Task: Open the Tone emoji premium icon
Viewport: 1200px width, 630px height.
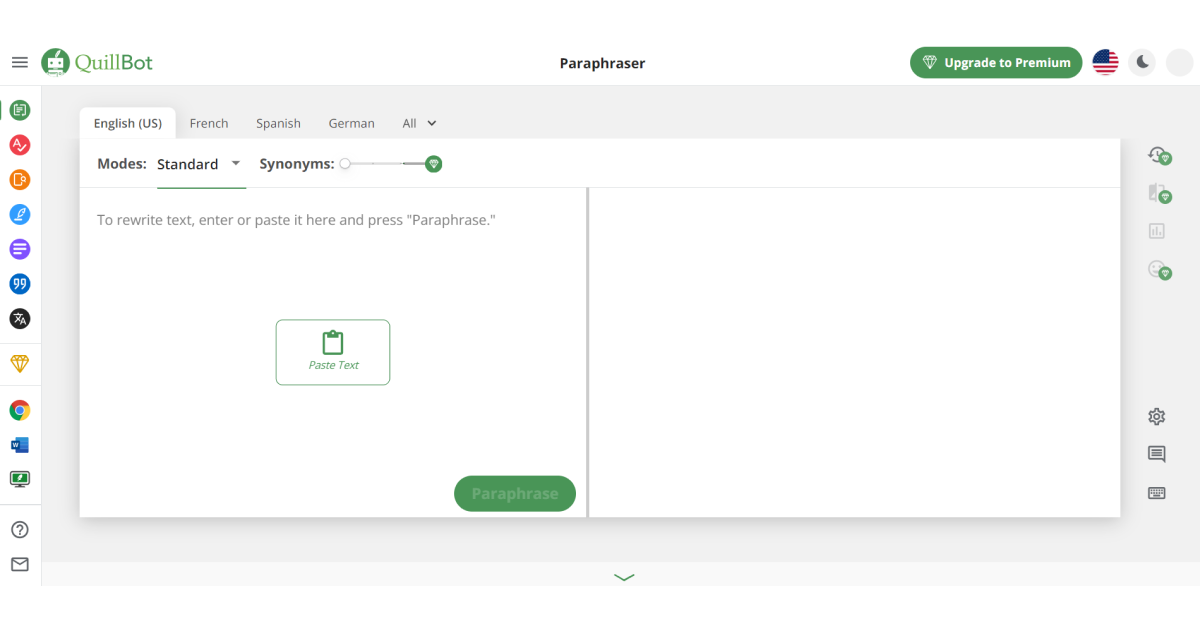Action: tap(1158, 269)
